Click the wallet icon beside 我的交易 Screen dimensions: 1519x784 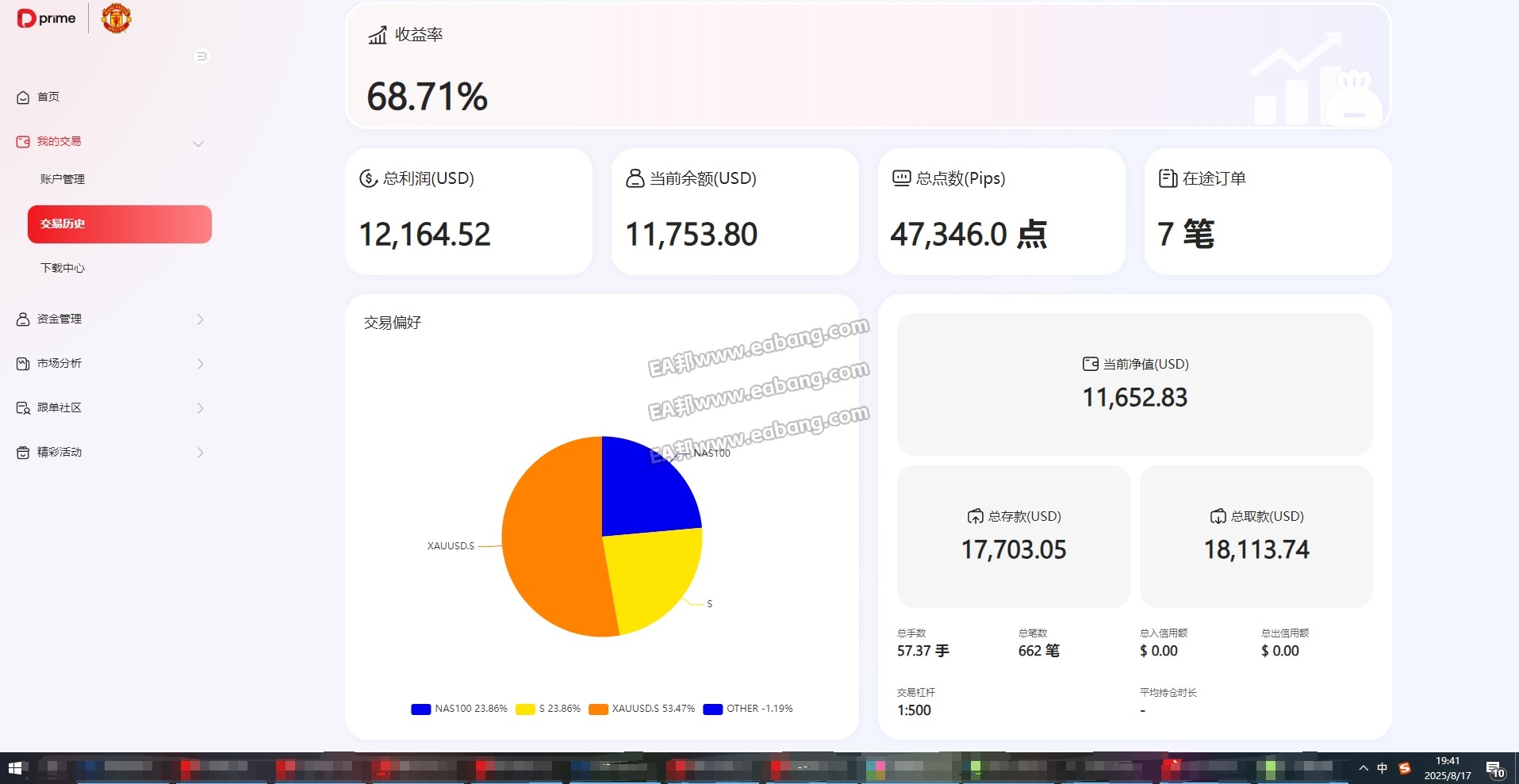[x=23, y=142]
